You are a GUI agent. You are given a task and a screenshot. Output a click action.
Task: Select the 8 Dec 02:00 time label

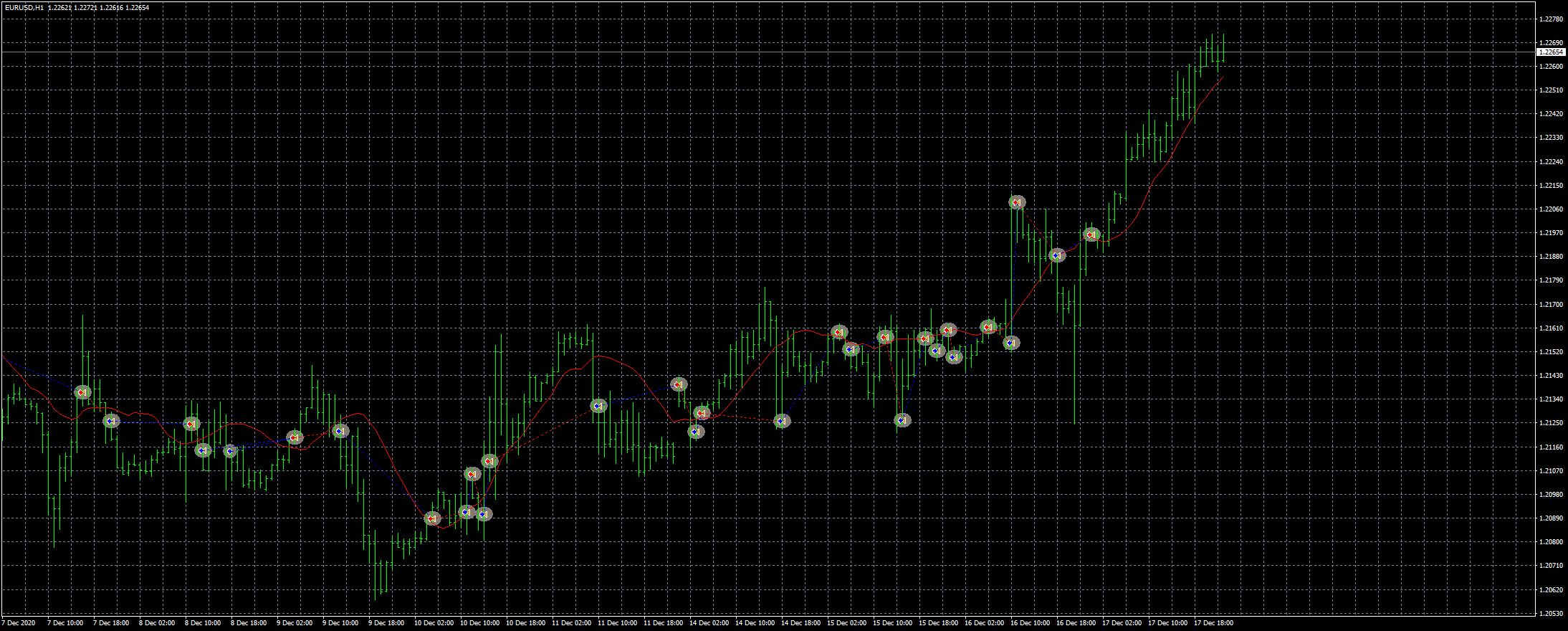click(x=157, y=623)
